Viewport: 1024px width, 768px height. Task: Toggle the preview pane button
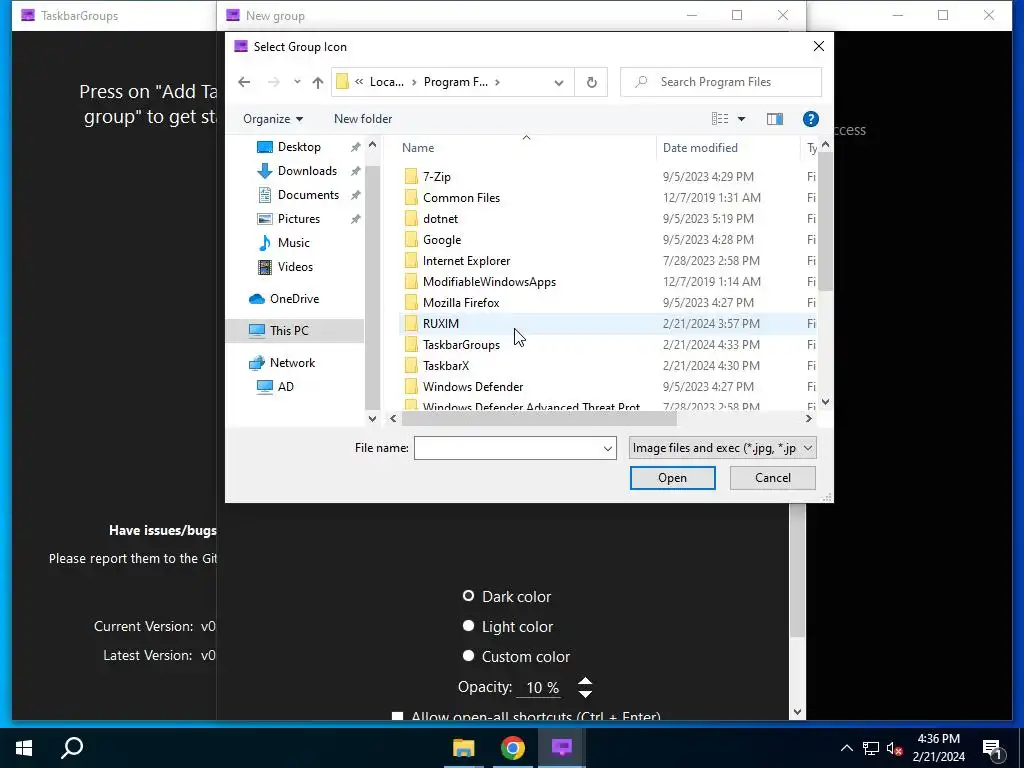(775, 119)
